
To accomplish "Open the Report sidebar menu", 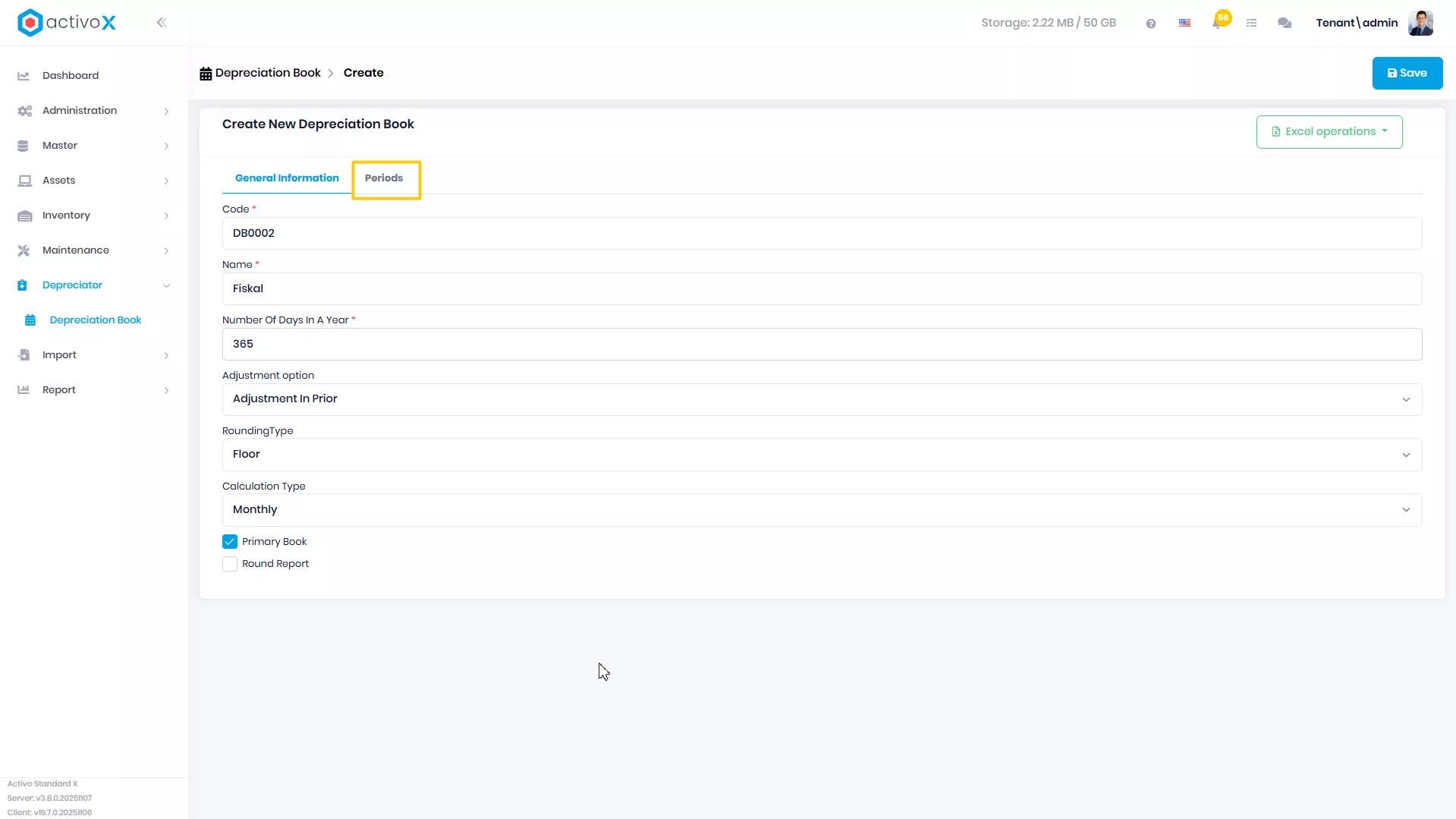I will pyautogui.click(x=59, y=390).
